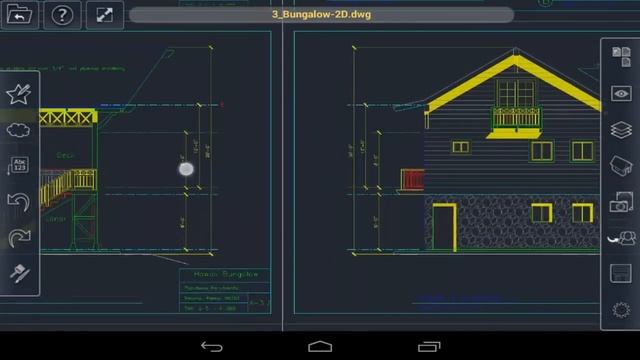Click the 3_Bungalow-2D.dwg title bar

[x=321, y=15]
